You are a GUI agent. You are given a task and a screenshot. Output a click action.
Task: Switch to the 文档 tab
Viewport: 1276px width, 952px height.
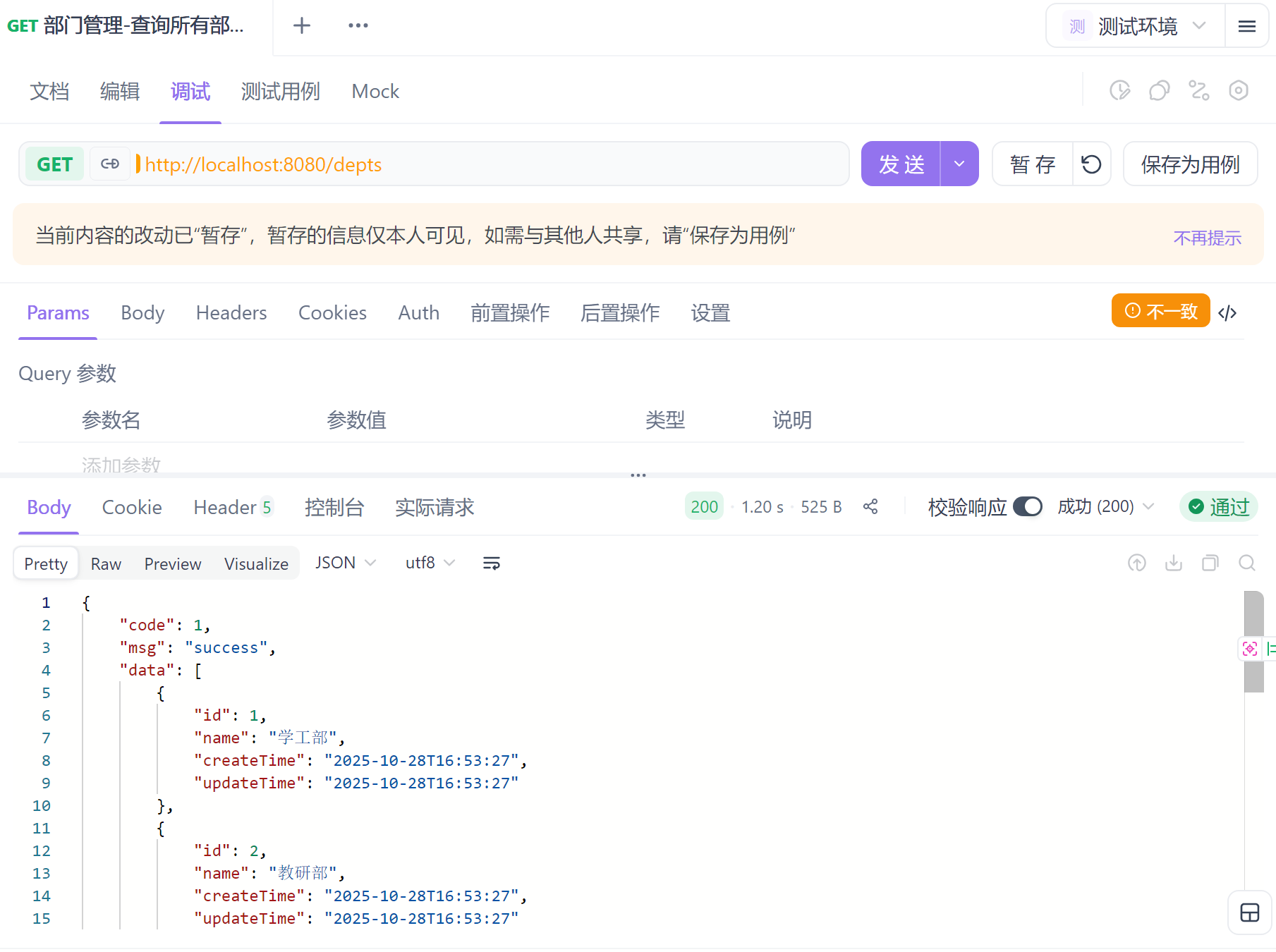point(49,92)
